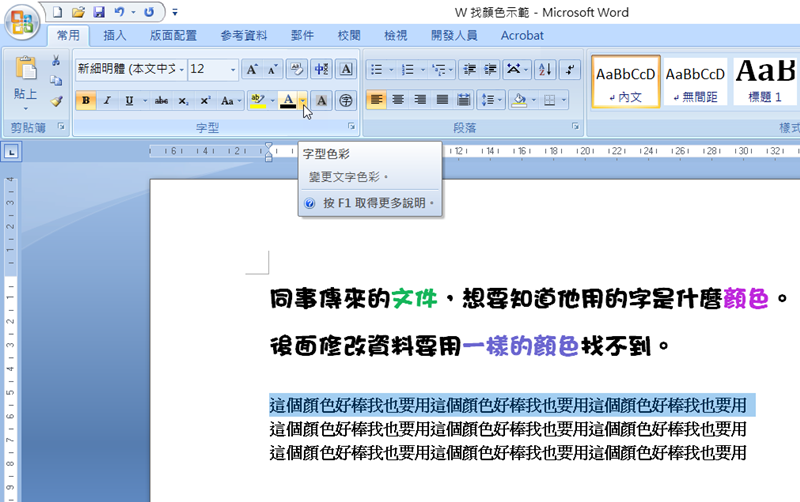The width and height of the screenshot is (800, 502).
Task: Toggle strikethrough abc formatting
Action: (161, 101)
